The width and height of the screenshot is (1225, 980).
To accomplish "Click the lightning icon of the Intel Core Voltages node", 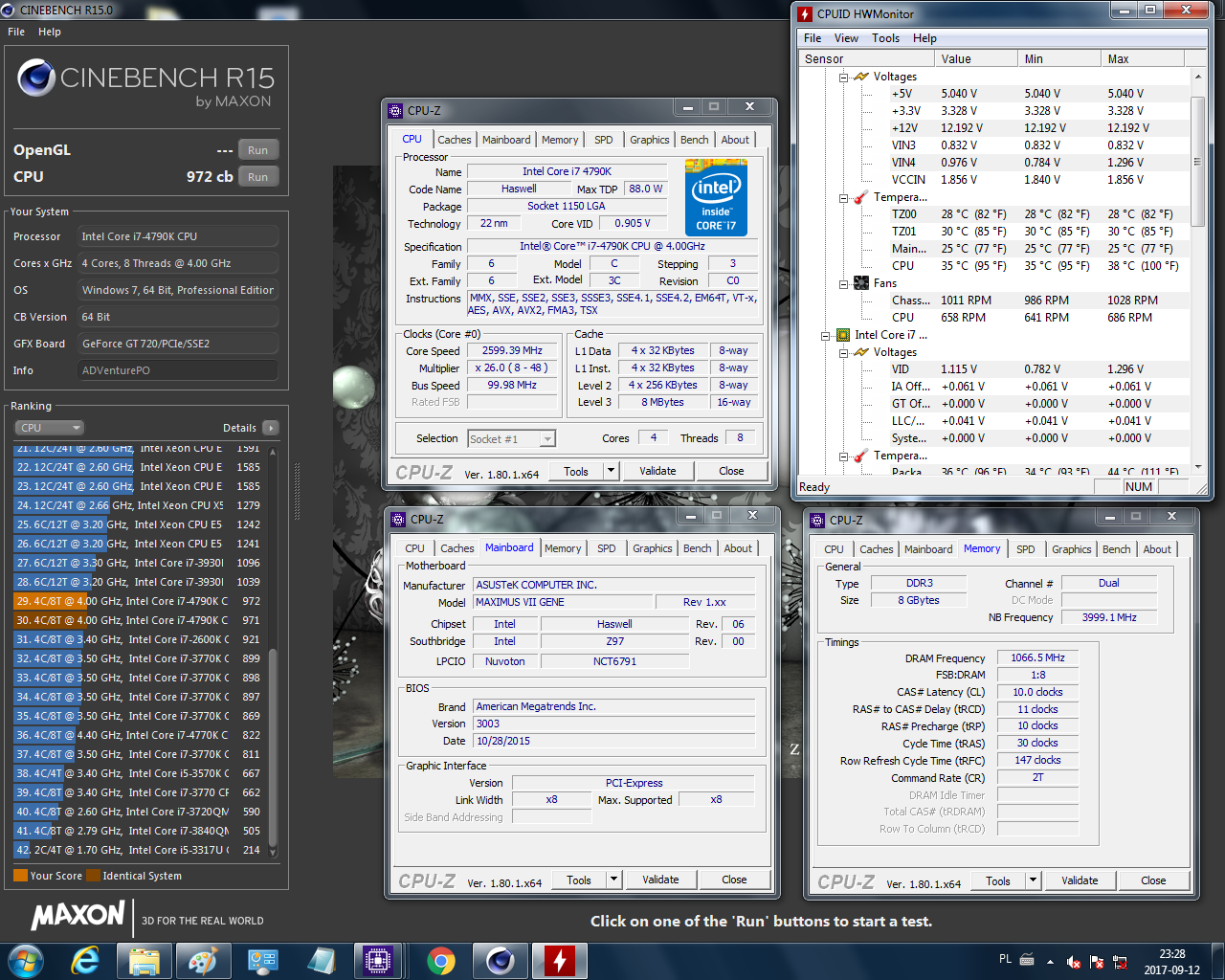I will (x=860, y=352).
